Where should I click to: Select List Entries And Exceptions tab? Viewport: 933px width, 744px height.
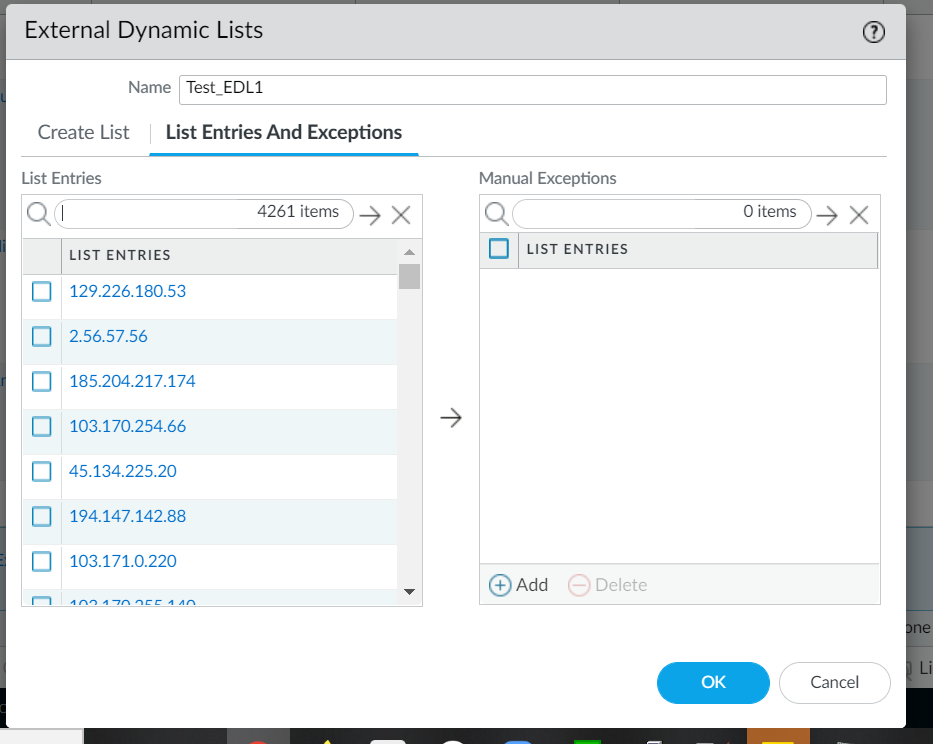point(284,133)
